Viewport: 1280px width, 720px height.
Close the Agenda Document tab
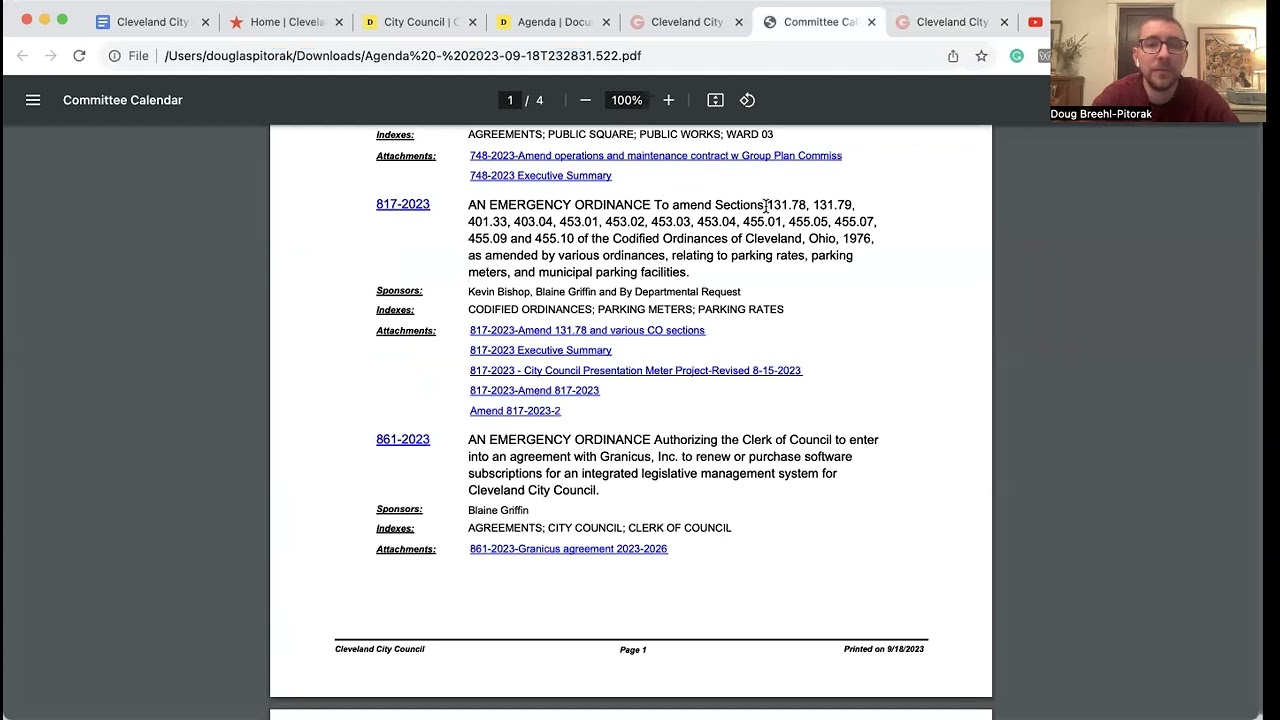[605, 22]
